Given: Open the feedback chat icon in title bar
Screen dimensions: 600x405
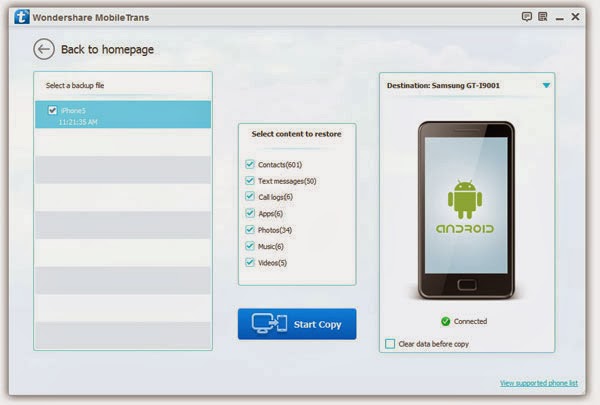Looking at the screenshot, I should click(527, 16).
